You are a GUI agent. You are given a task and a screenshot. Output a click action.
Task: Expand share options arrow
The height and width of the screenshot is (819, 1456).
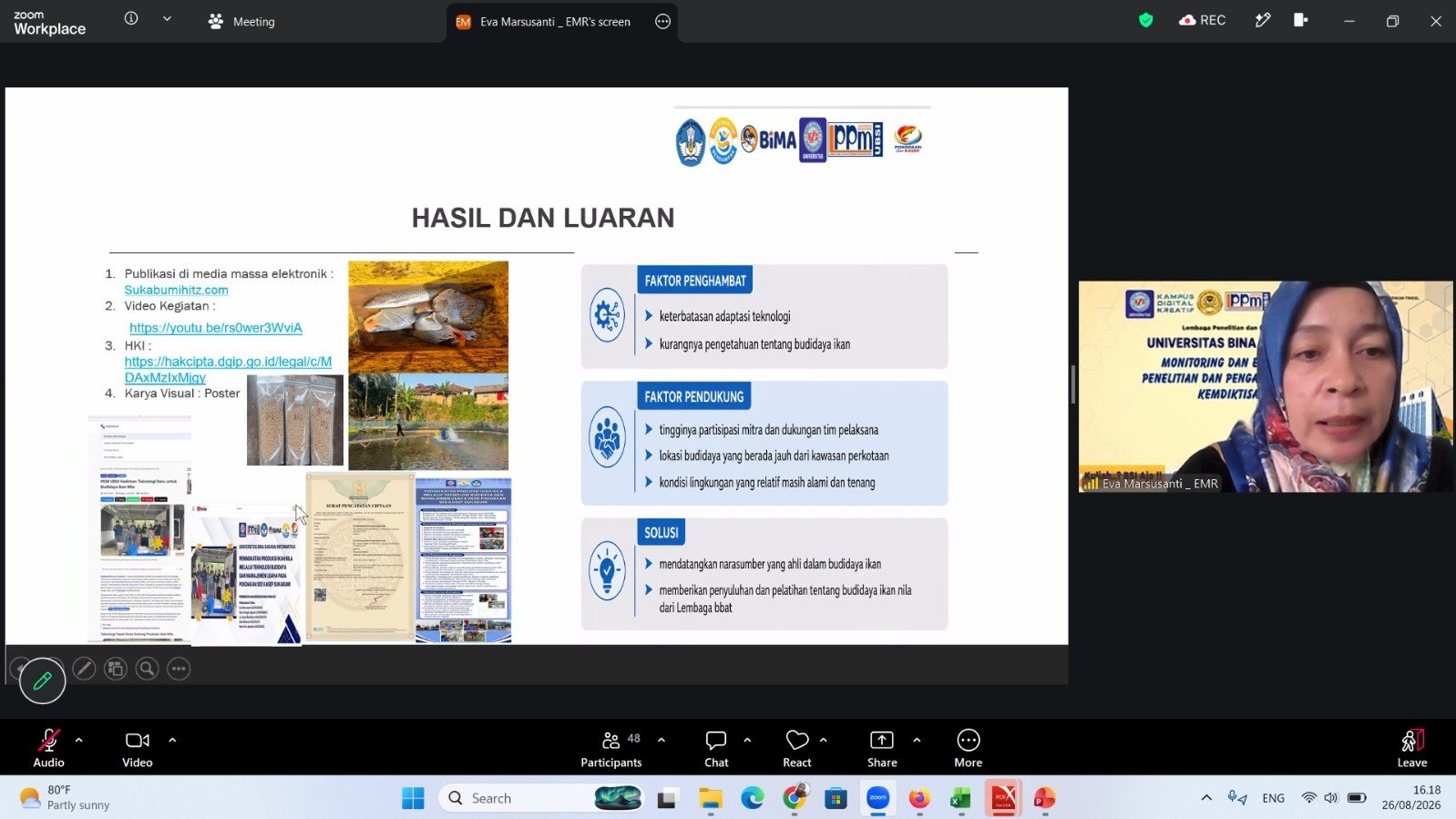[917, 740]
